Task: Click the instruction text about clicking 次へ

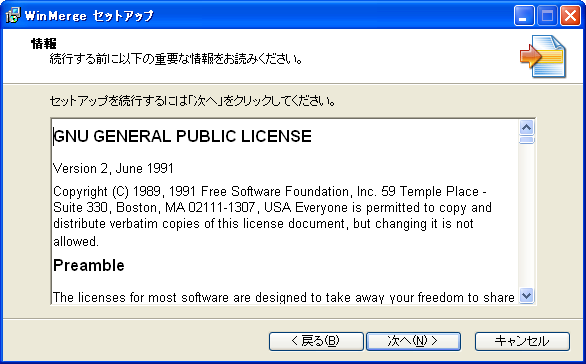Action: coord(192,101)
